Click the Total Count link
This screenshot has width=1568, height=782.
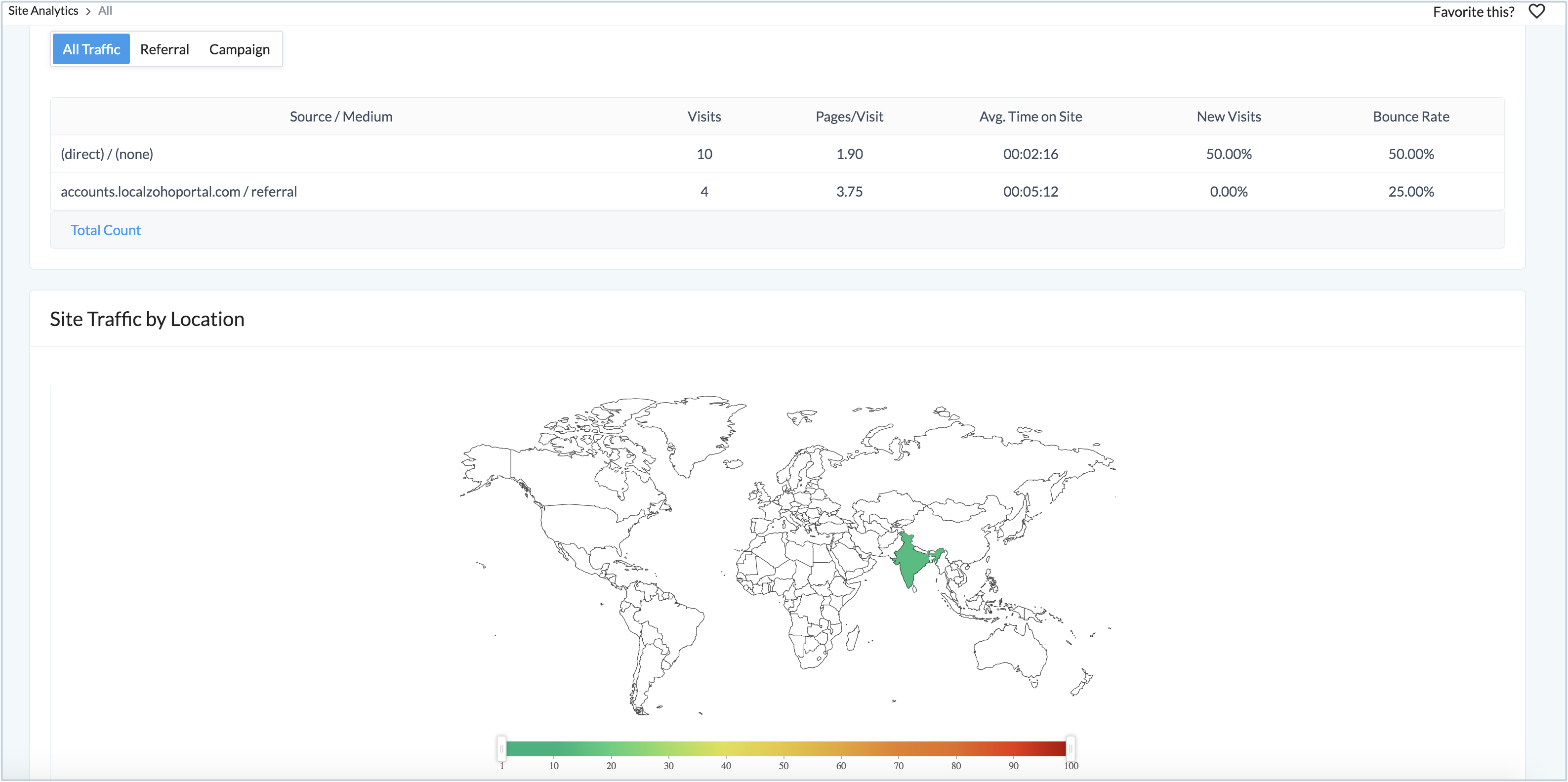click(105, 230)
